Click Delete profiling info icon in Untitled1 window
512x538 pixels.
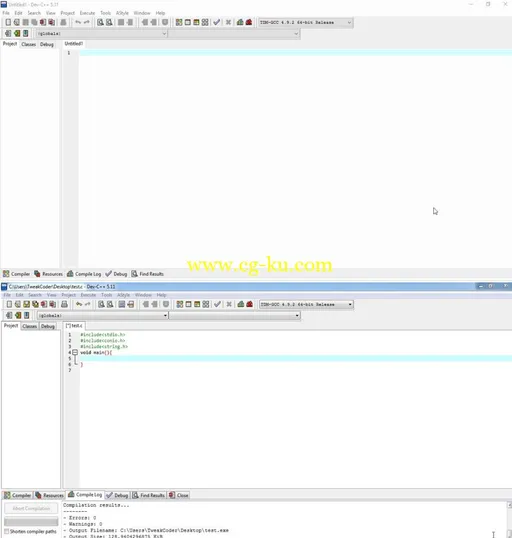[x=249, y=22]
